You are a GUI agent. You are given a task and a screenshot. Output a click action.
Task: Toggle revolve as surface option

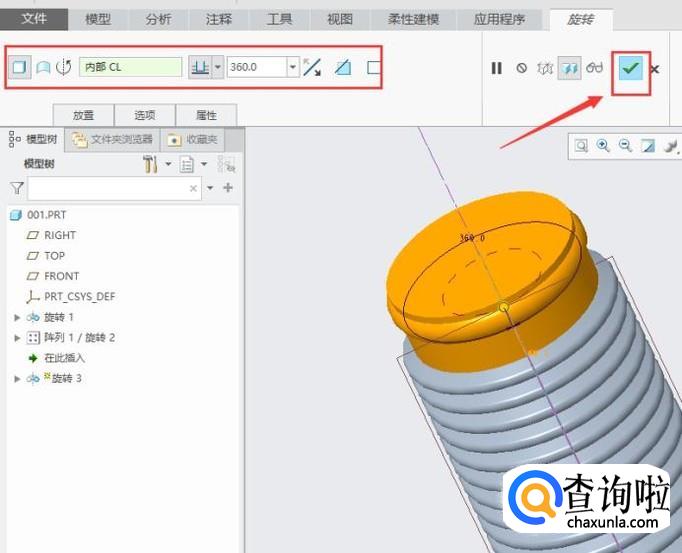(x=43, y=68)
